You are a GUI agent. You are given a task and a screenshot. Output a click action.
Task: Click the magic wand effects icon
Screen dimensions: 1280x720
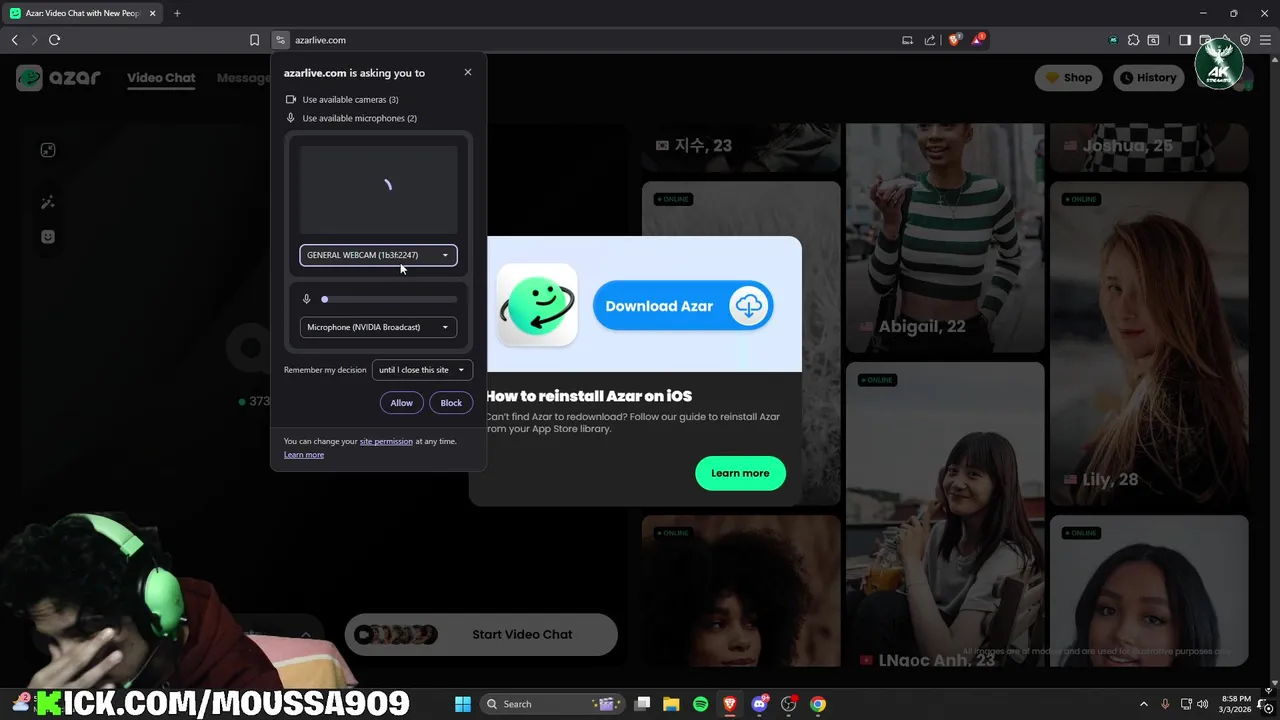tap(48, 203)
